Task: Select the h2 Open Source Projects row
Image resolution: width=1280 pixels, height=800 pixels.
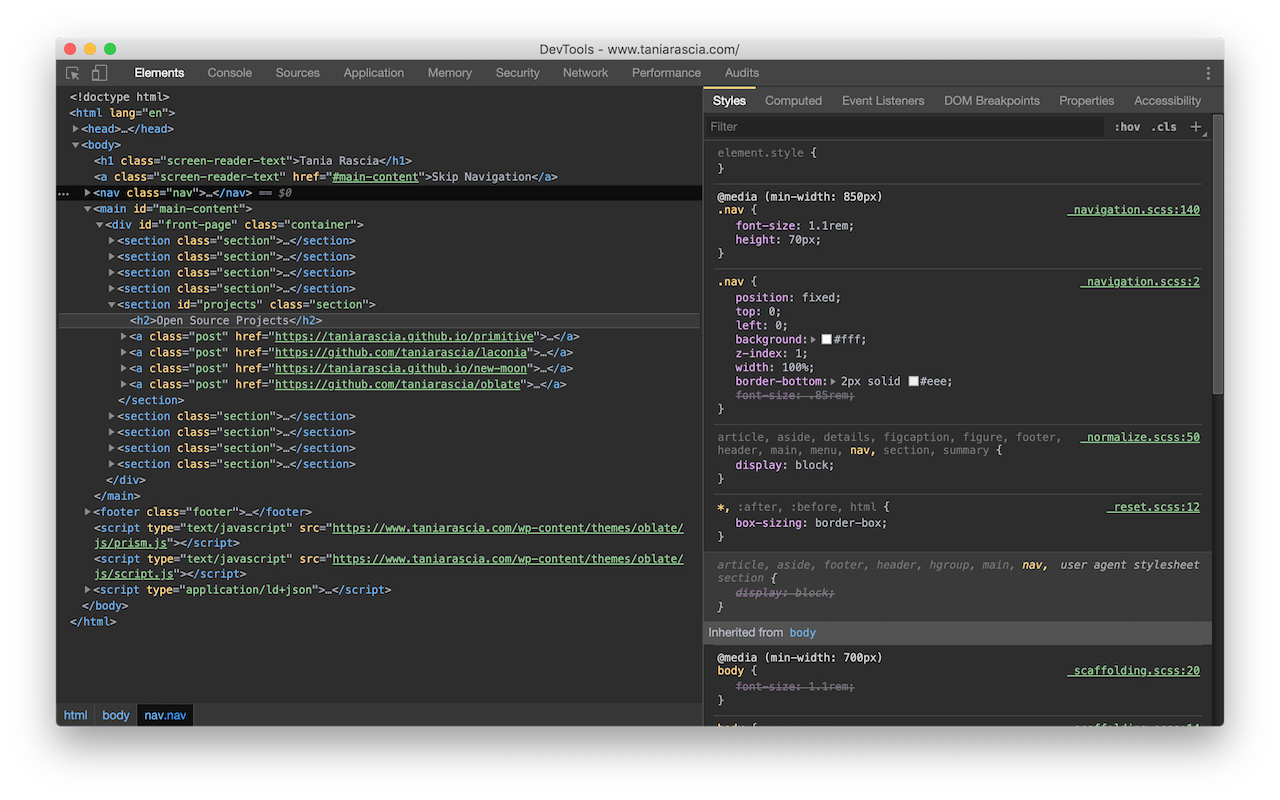Action: [x=380, y=321]
